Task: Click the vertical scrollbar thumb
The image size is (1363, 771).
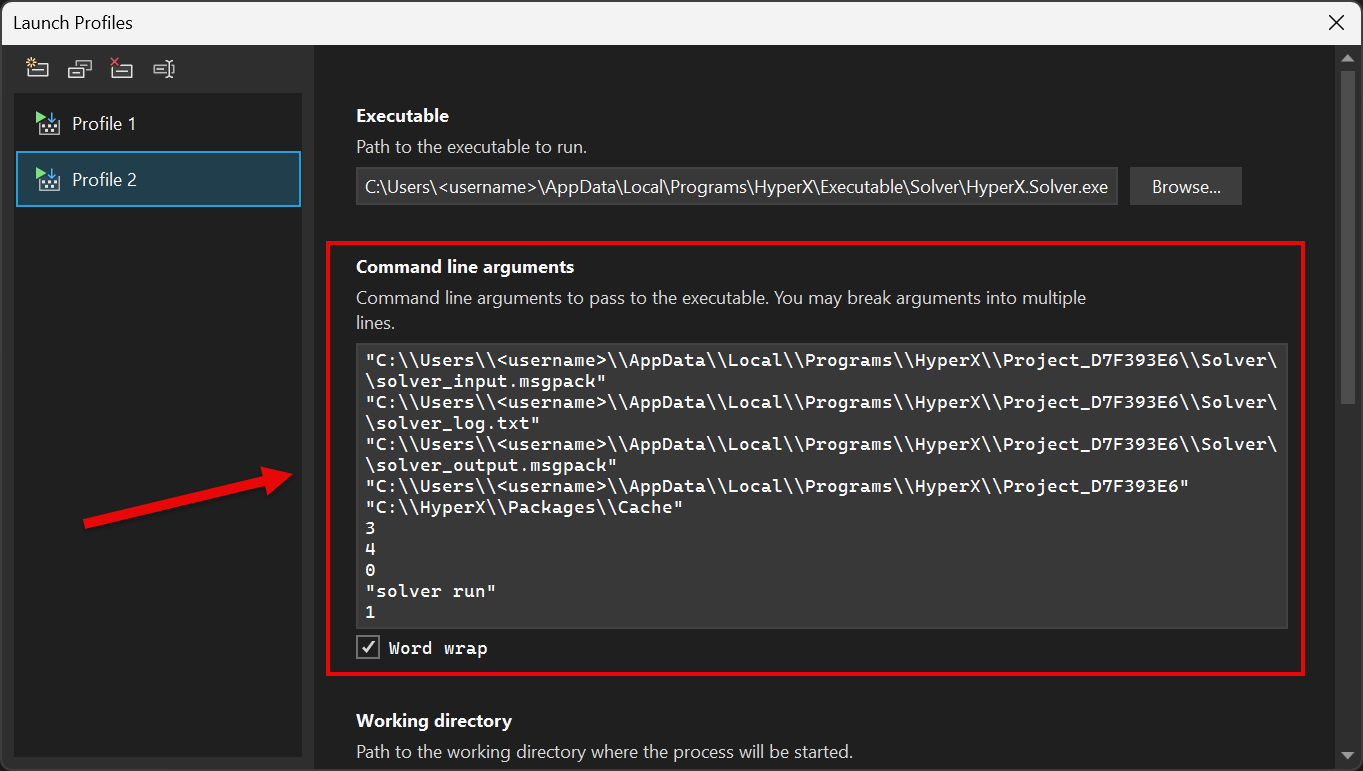Action: point(1347,238)
